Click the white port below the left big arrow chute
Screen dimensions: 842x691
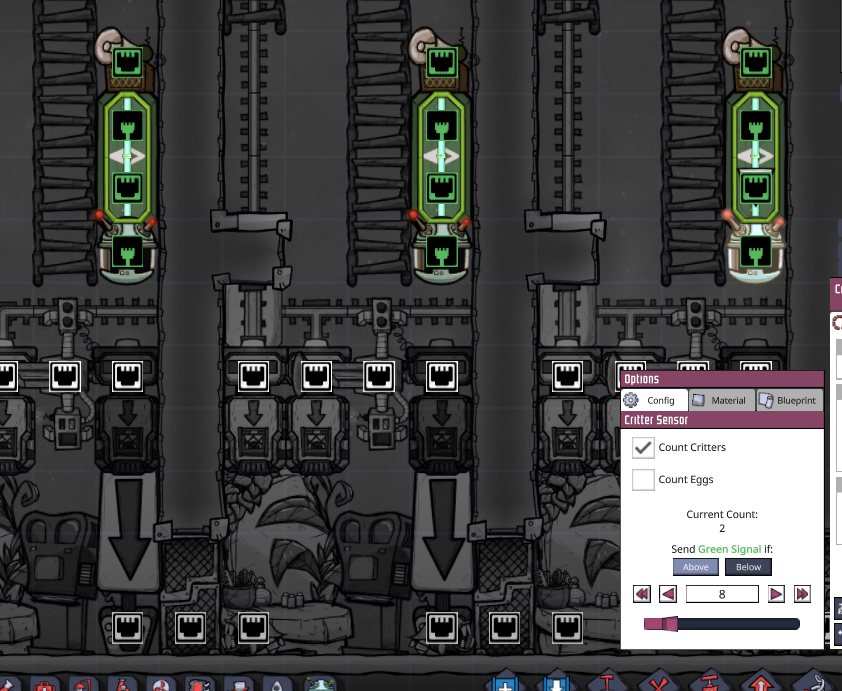coord(128,628)
